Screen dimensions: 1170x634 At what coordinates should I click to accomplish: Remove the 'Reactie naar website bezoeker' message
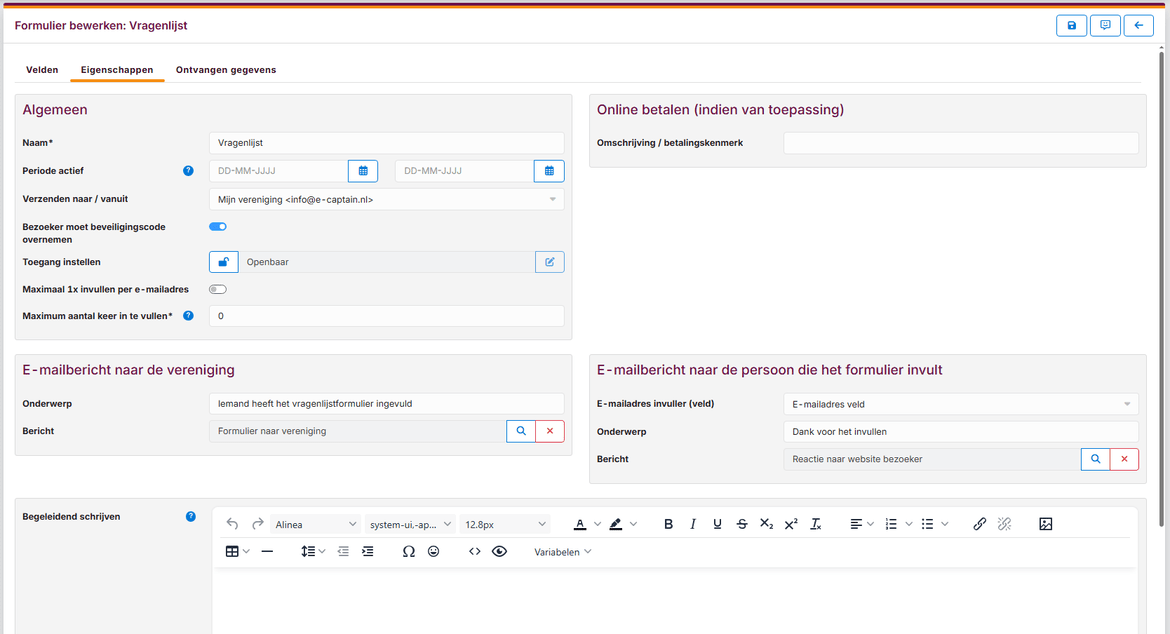click(x=1124, y=459)
